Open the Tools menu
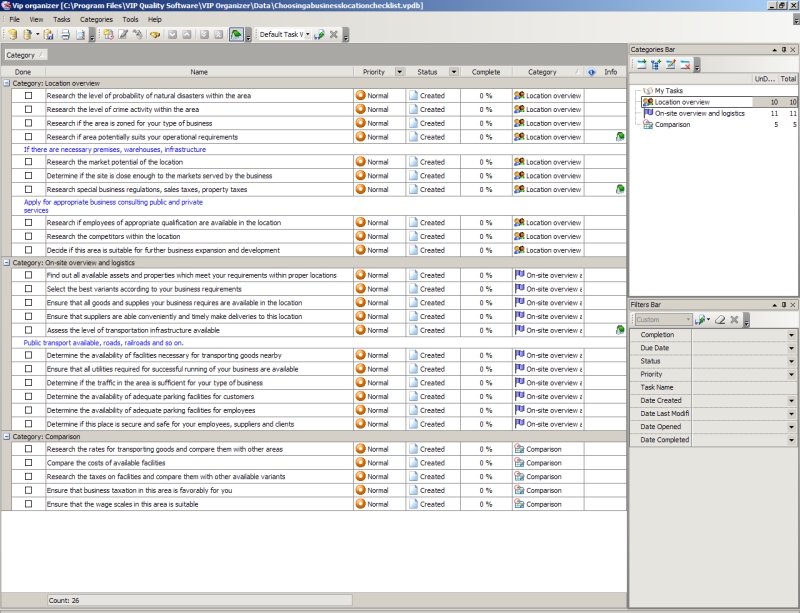Image resolution: width=800 pixels, height=613 pixels. click(130, 19)
